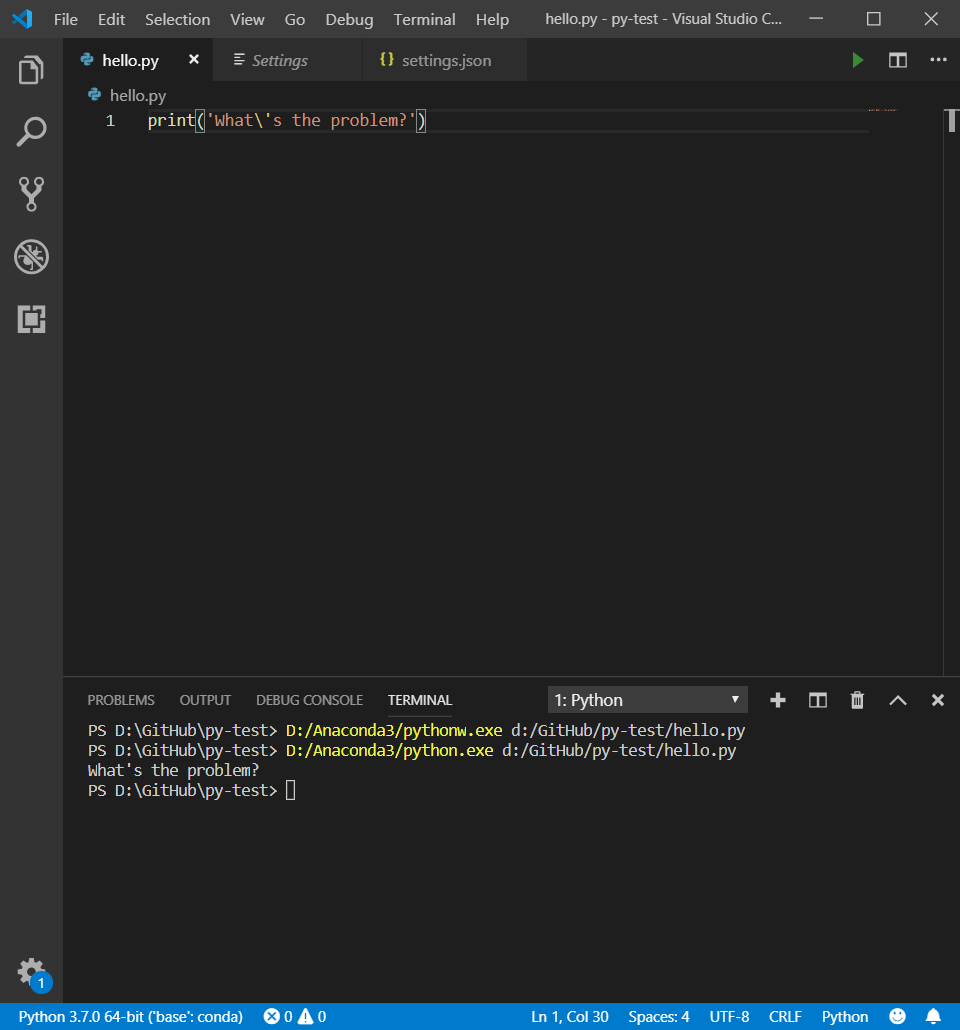Open the Debug menu

(349, 20)
